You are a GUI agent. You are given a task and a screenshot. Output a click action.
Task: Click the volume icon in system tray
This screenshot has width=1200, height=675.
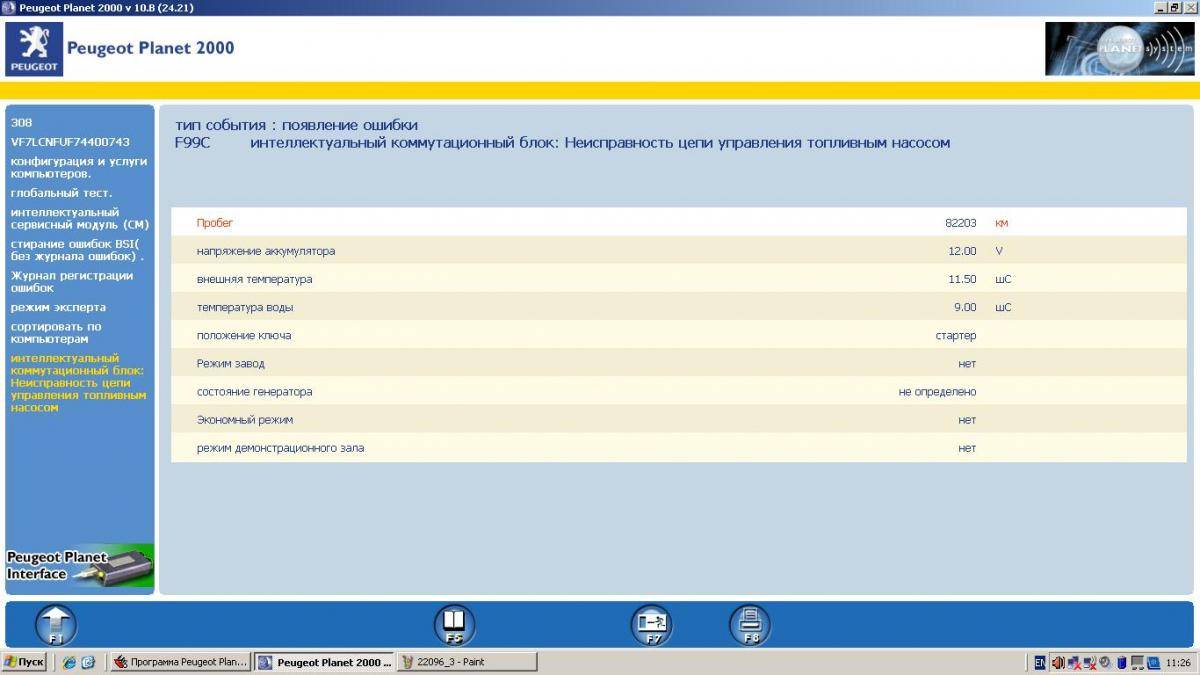[x=1058, y=662]
